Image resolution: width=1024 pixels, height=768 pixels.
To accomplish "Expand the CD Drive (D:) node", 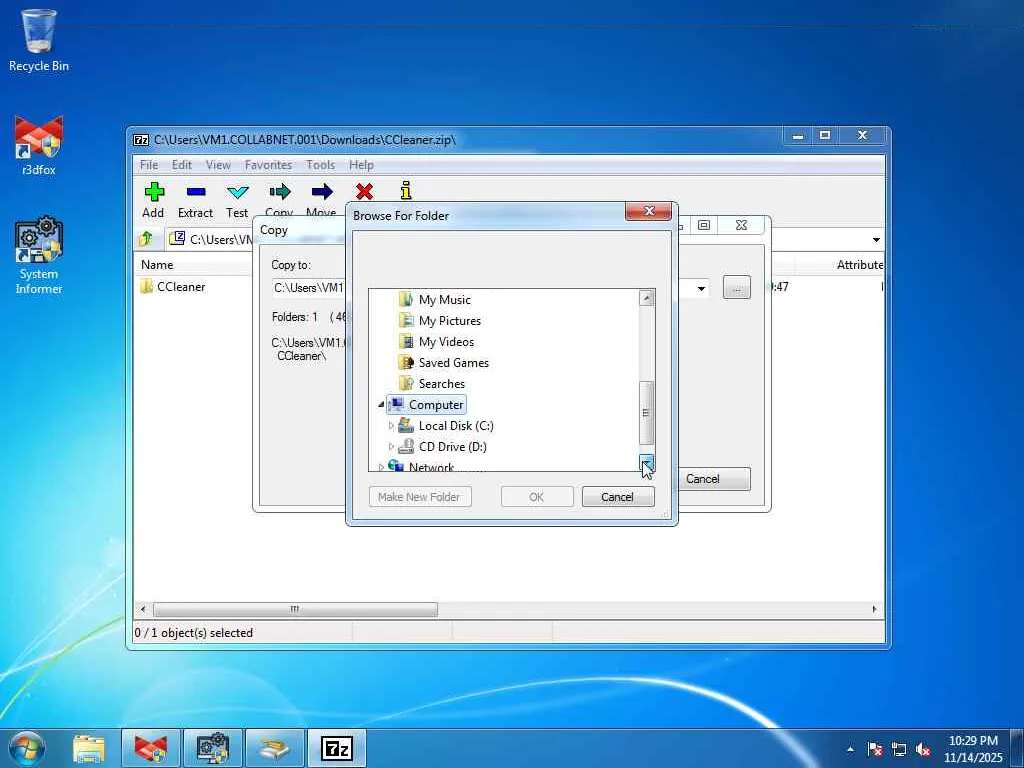I will [x=391, y=447].
